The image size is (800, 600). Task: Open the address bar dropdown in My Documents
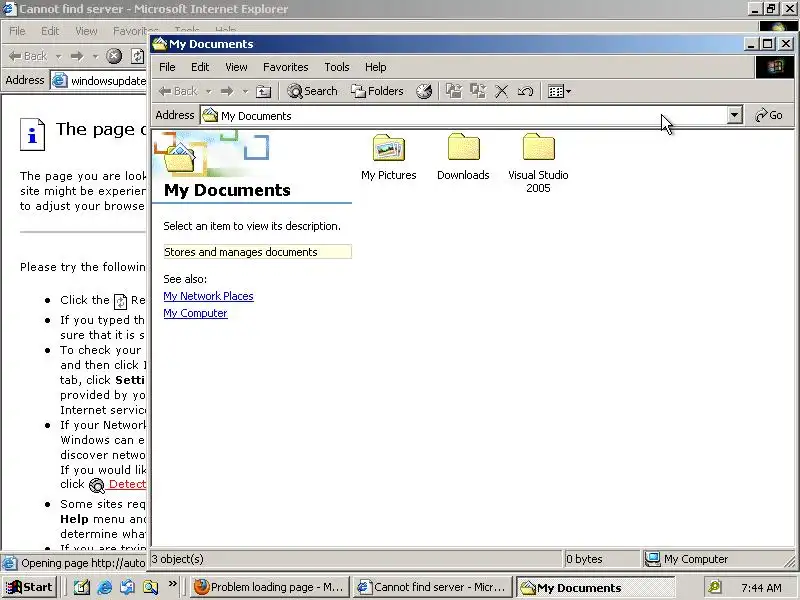(734, 115)
